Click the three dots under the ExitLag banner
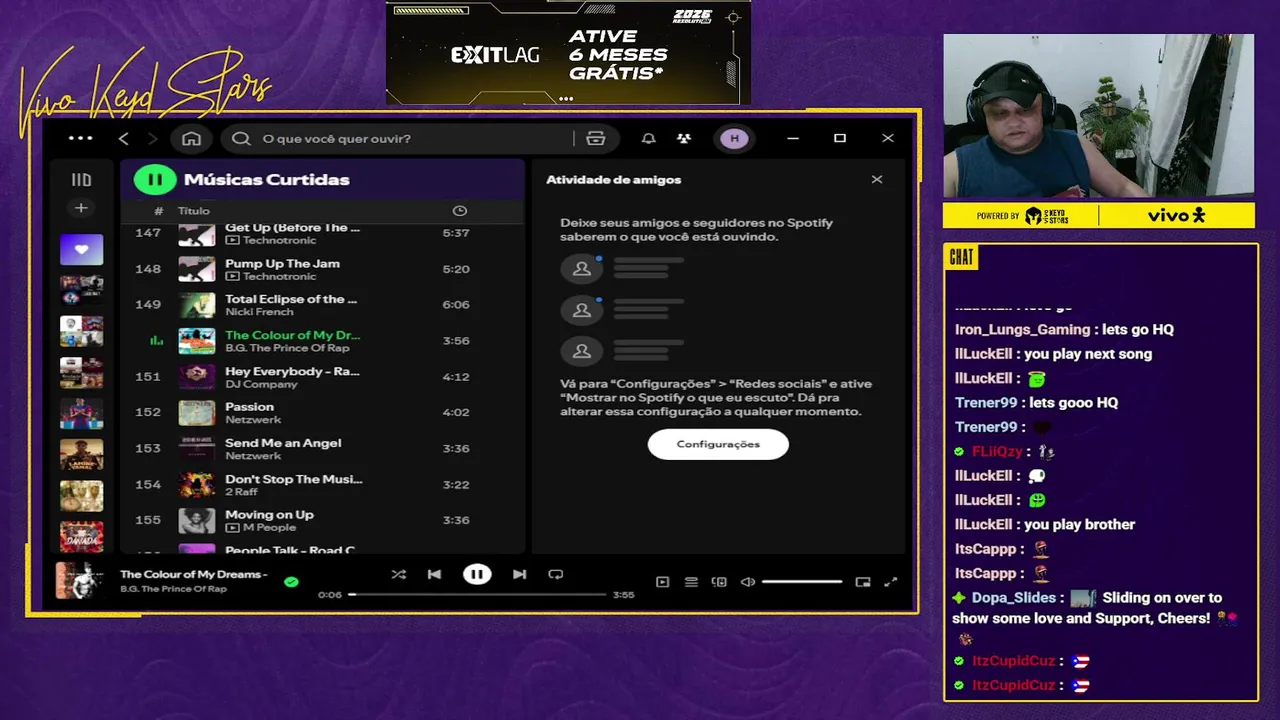 click(566, 99)
